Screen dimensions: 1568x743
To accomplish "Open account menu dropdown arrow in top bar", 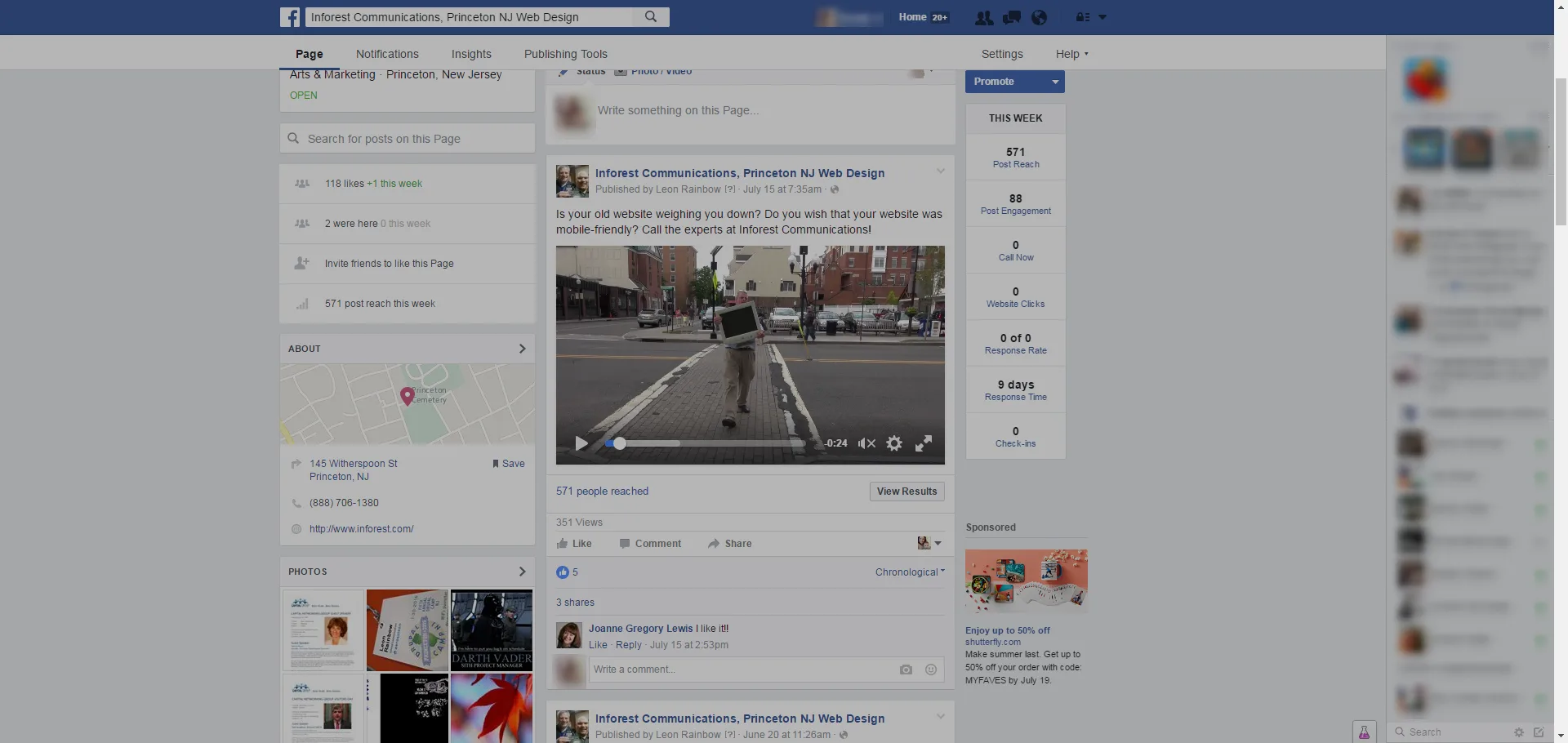I will (x=1102, y=17).
